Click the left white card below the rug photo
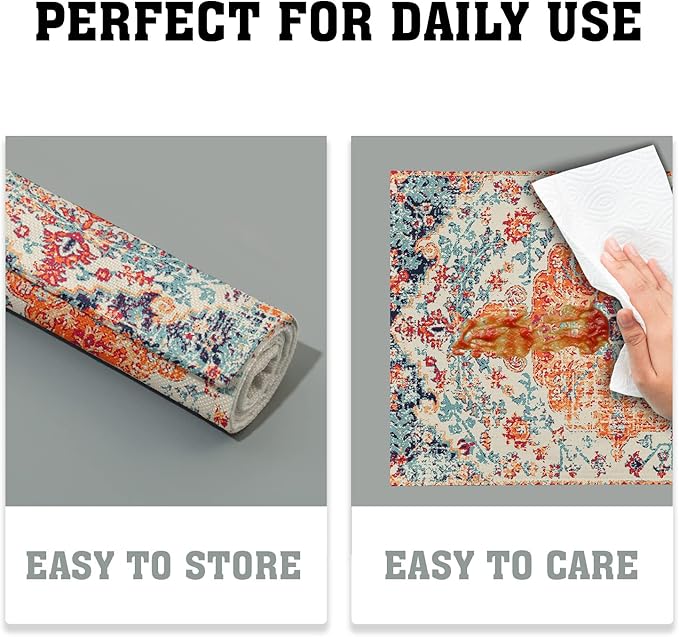 pos(166,565)
